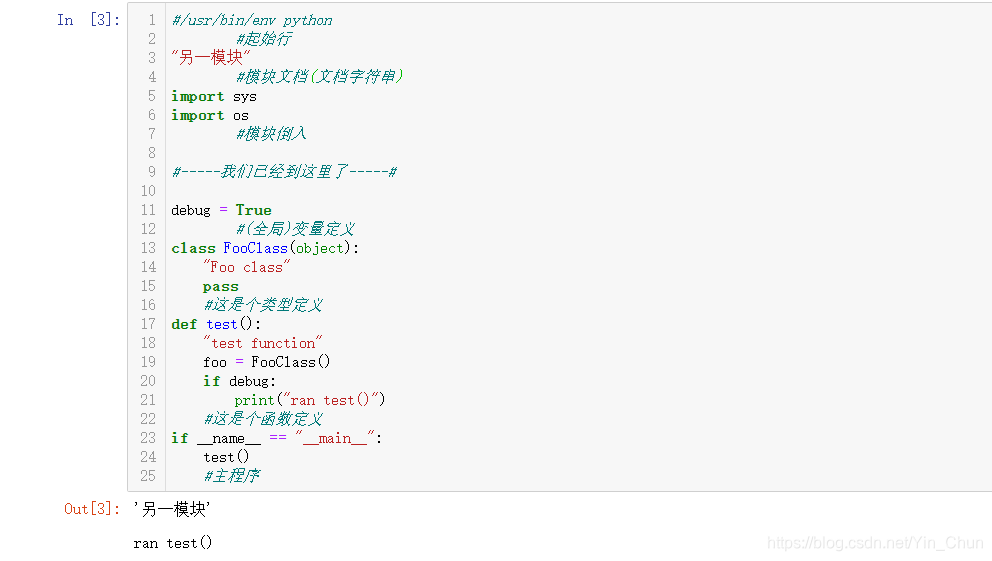Click the docstring "另一模块" in code
Screen dimensions: 992x561
pos(211,58)
